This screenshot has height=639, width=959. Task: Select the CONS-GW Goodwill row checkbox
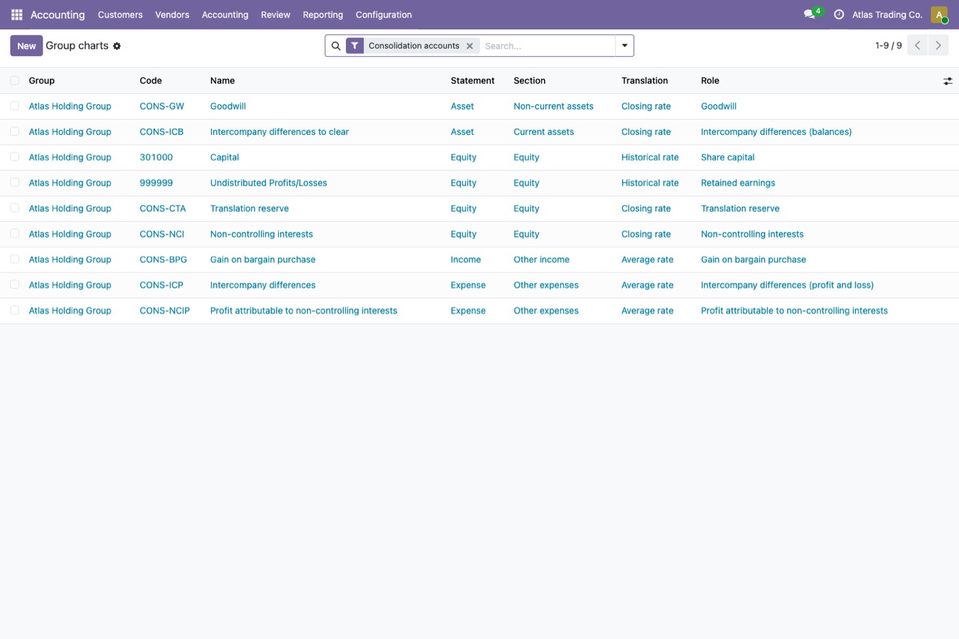click(x=15, y=106)
